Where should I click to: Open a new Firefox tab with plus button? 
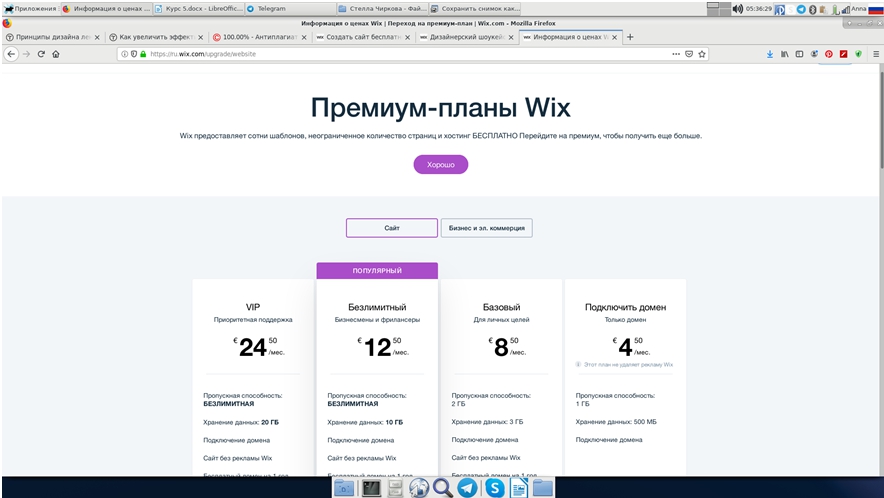(x=630, y=37)
